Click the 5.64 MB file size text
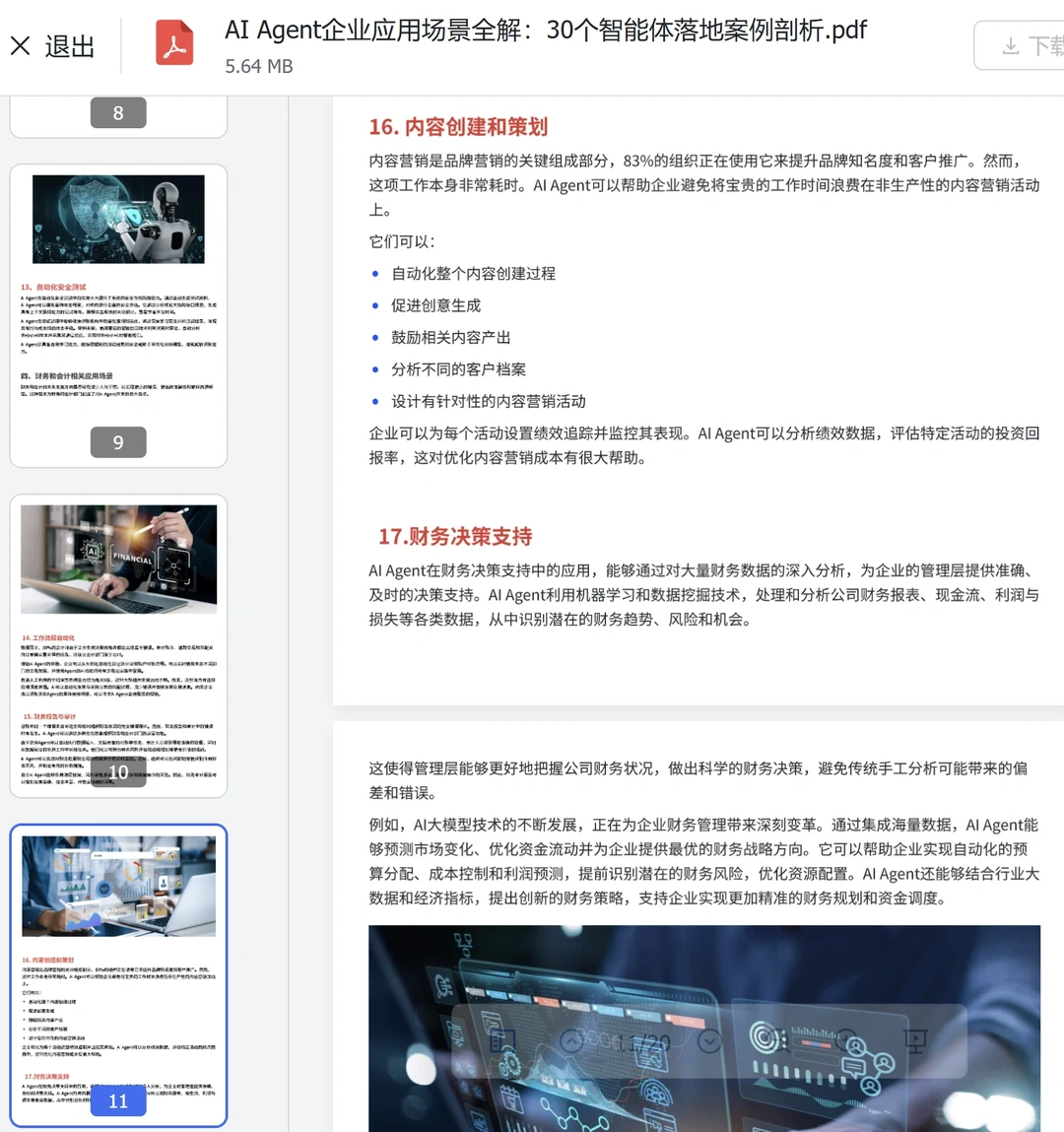This screenshot has height=1132, width=1064. point(258,66)
